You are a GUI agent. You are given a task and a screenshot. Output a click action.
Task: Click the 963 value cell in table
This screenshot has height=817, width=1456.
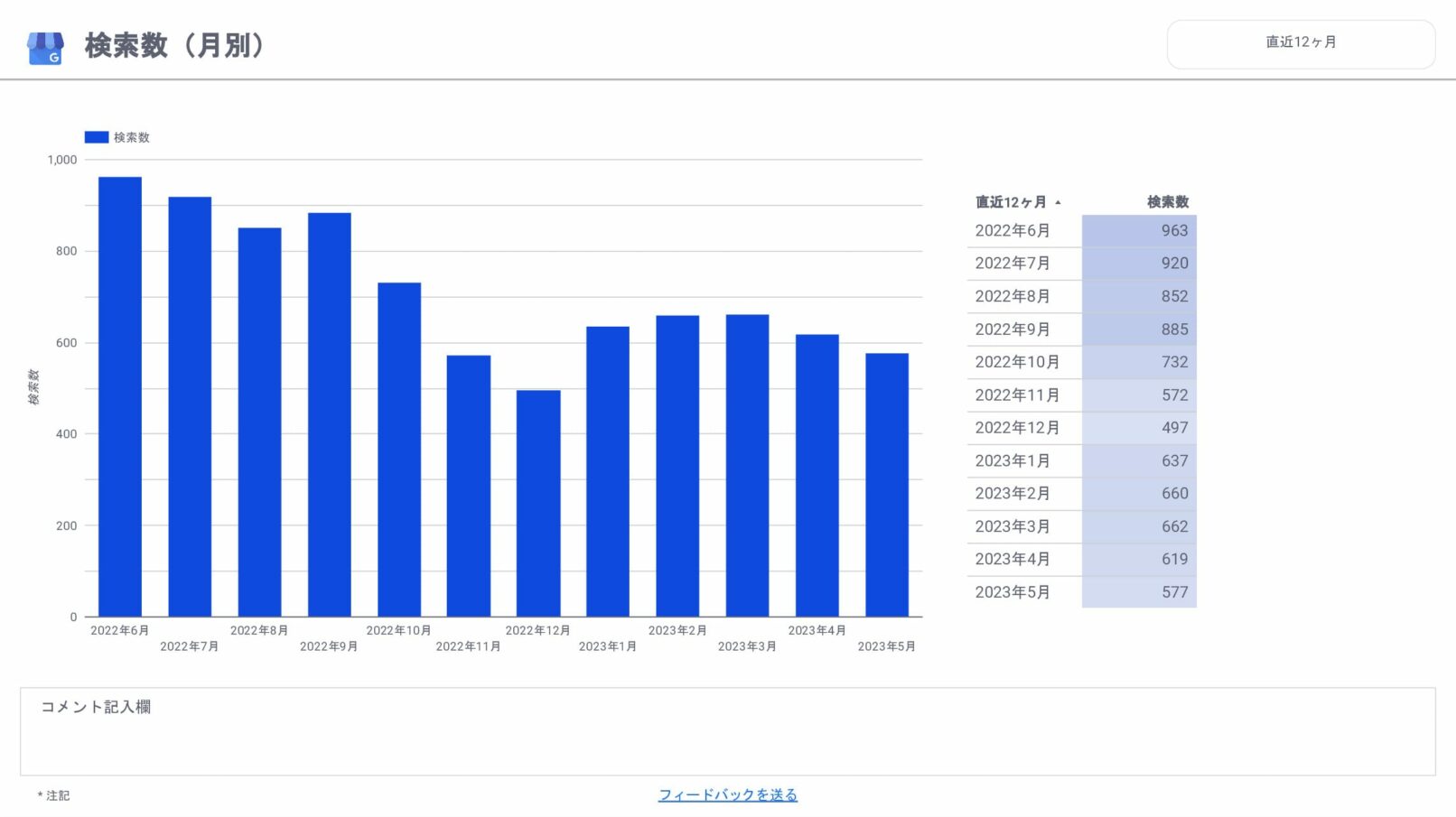(x=1139, y=231)
